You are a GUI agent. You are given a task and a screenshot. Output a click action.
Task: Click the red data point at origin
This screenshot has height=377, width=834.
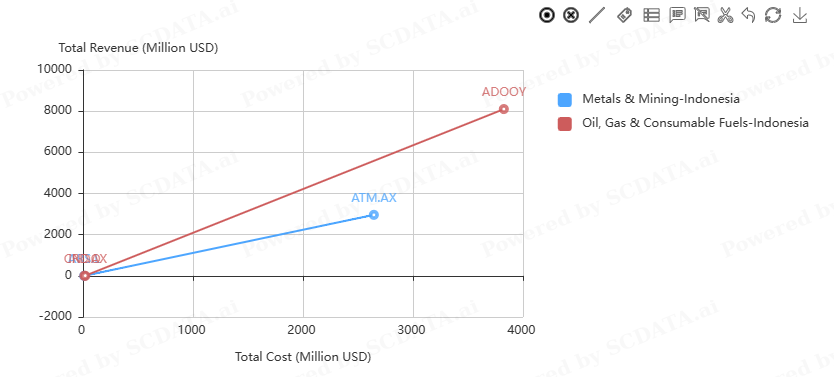[x=85, y=275]
